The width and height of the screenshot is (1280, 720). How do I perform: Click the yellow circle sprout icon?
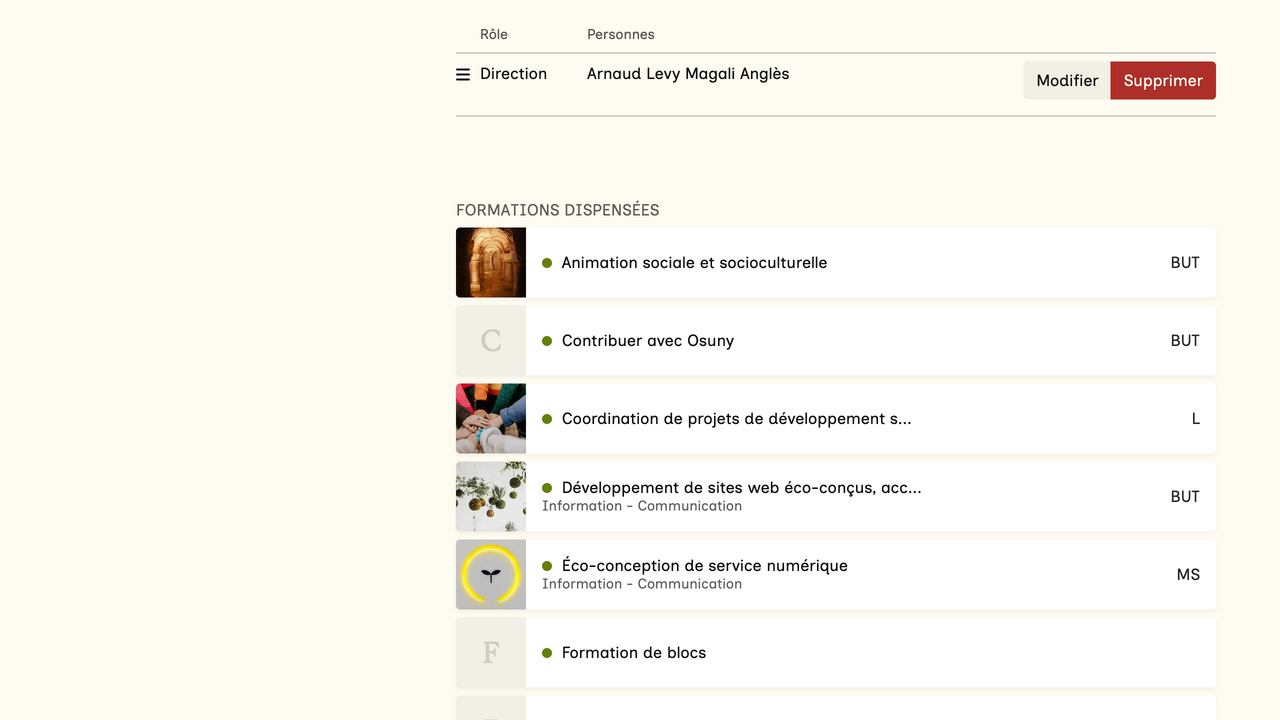click(x=491, y=575)
